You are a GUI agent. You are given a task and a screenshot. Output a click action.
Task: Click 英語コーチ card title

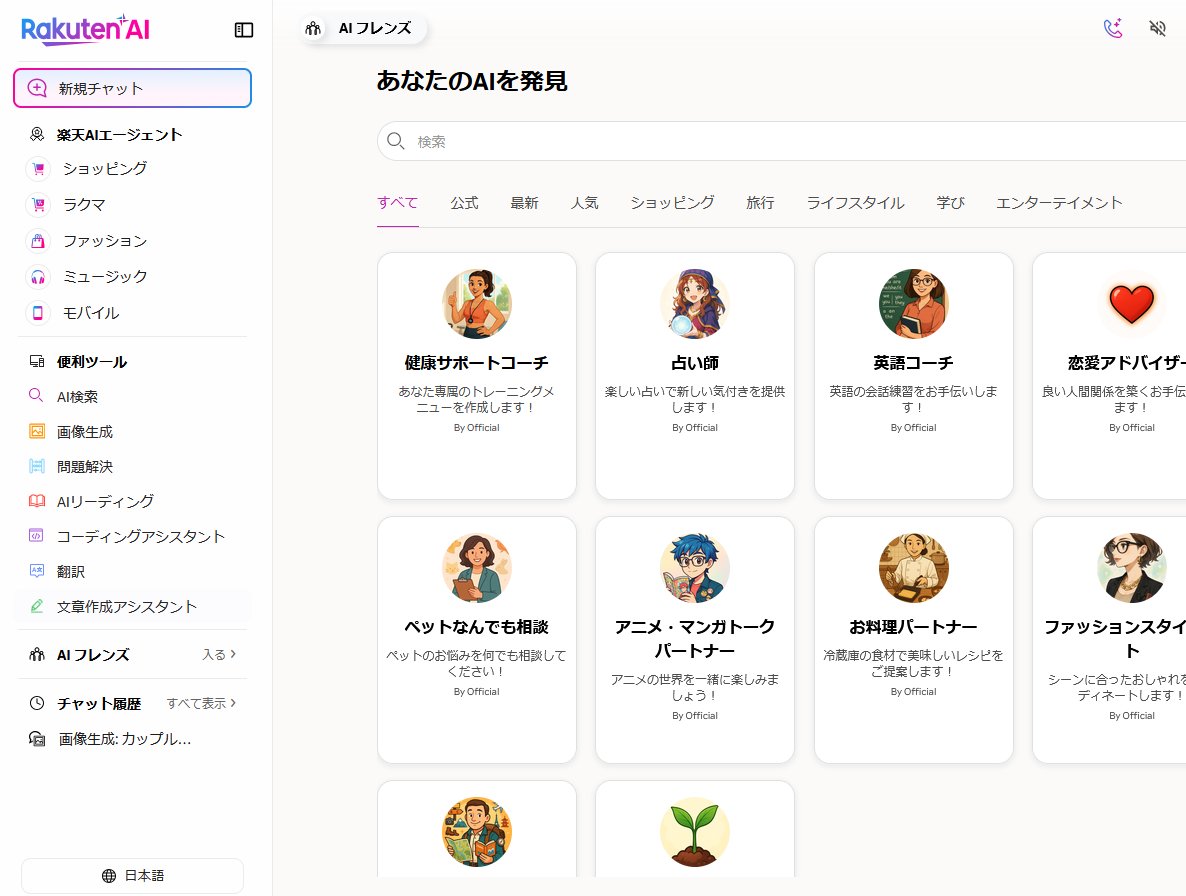point(914,363)
